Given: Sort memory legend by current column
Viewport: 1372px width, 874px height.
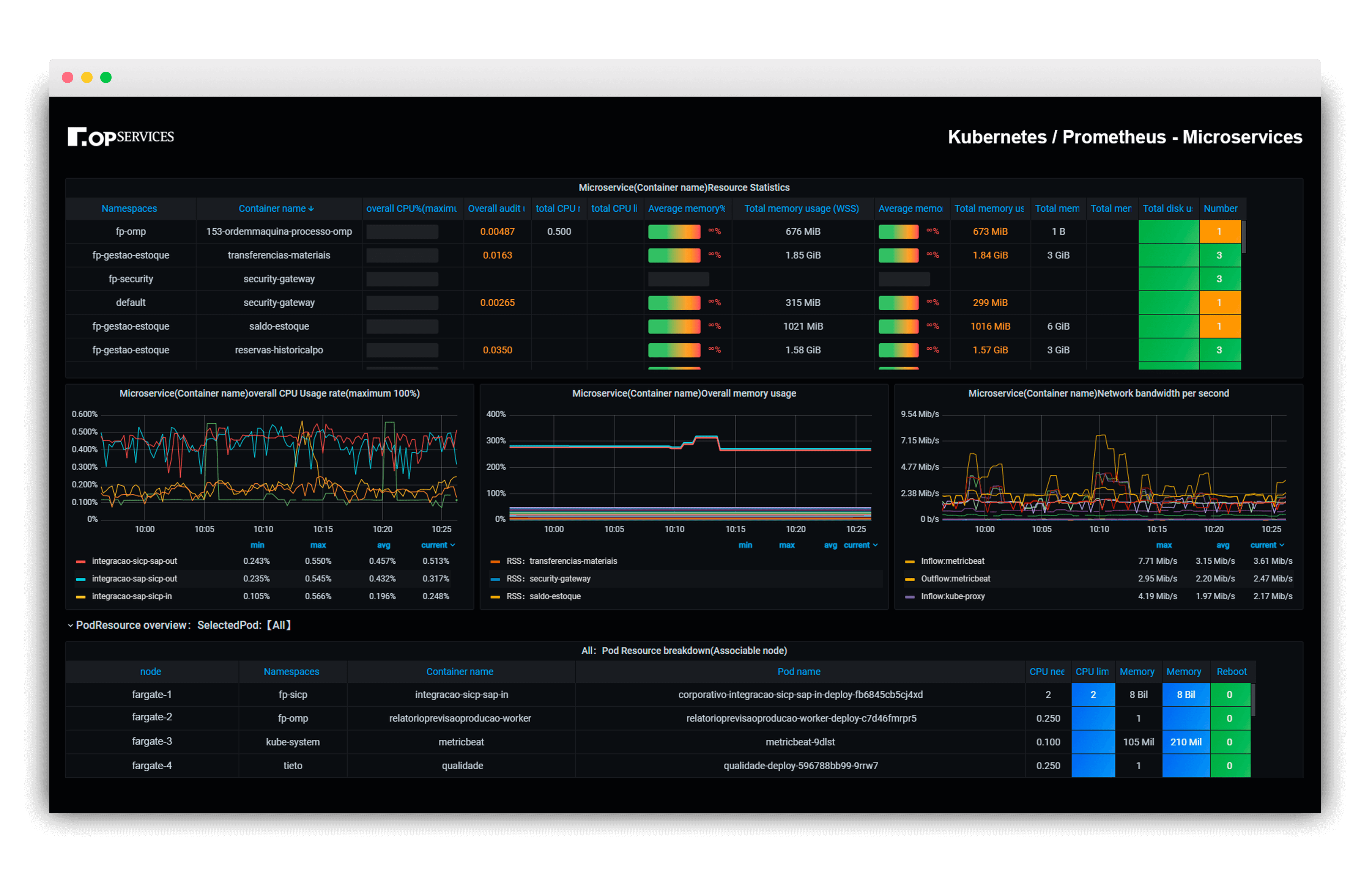Looking at the screenshot, I should (x=860, y=545).
